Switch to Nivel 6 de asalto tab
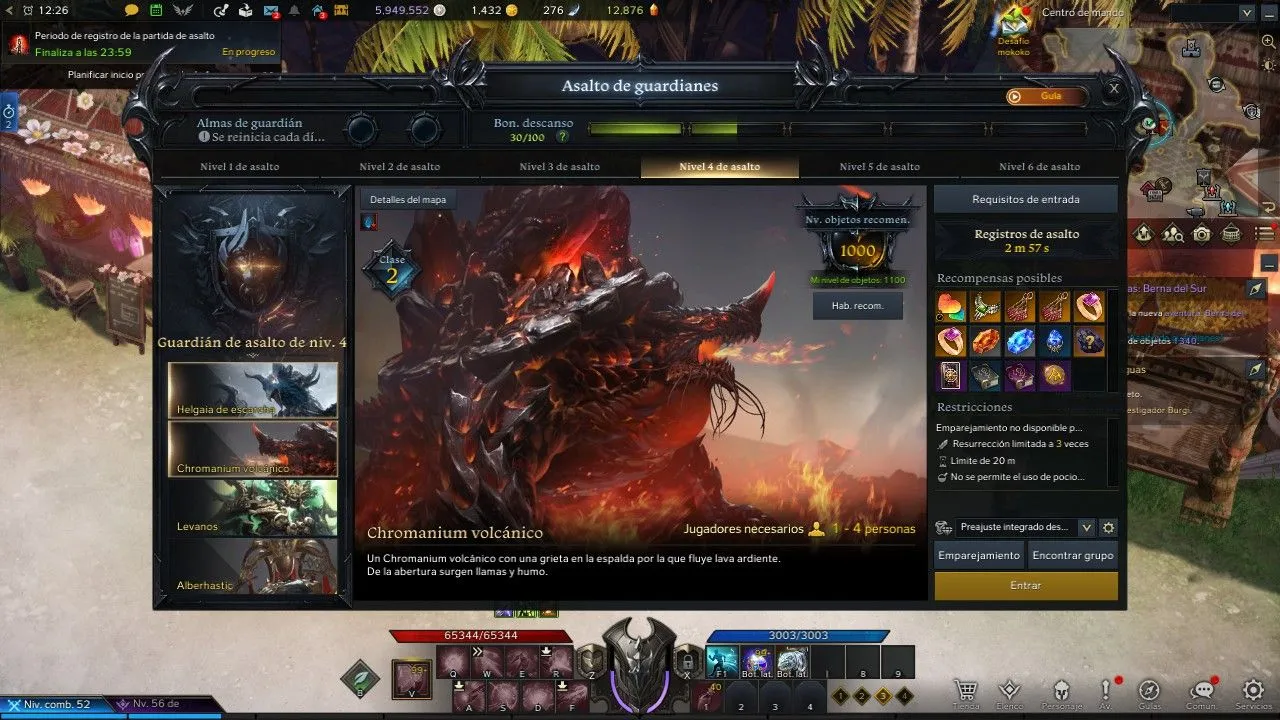 1040,167
